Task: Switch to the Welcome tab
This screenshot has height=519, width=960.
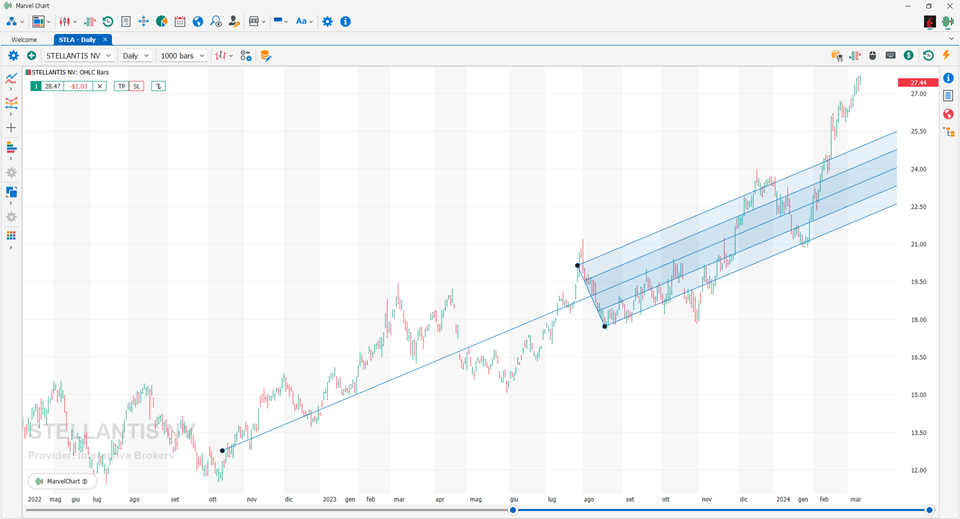Action: [x=24, y=40]
